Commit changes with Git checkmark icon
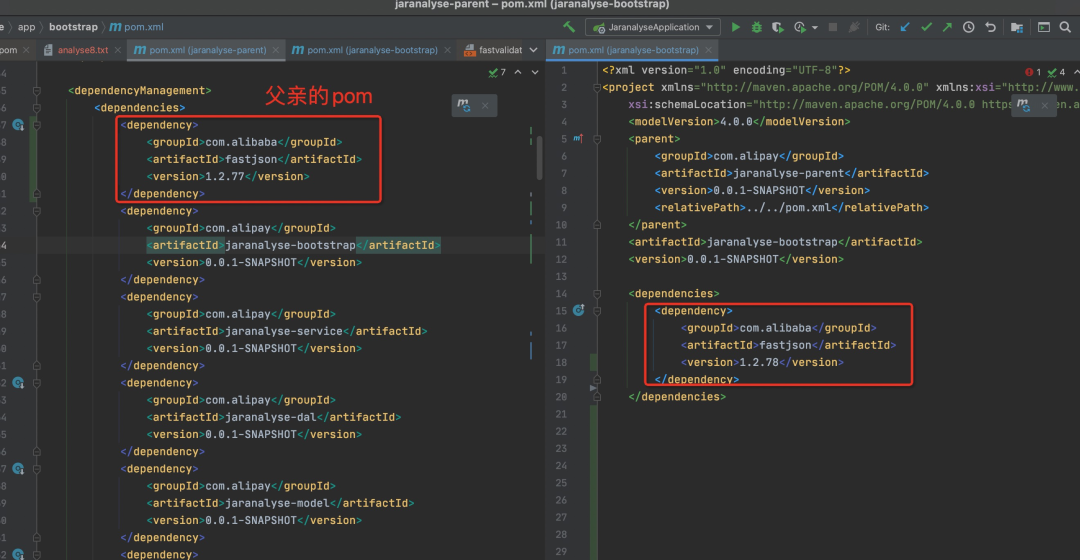This screenshot has height=560, width=1080. pyautogui.click(x=926, y=28)
